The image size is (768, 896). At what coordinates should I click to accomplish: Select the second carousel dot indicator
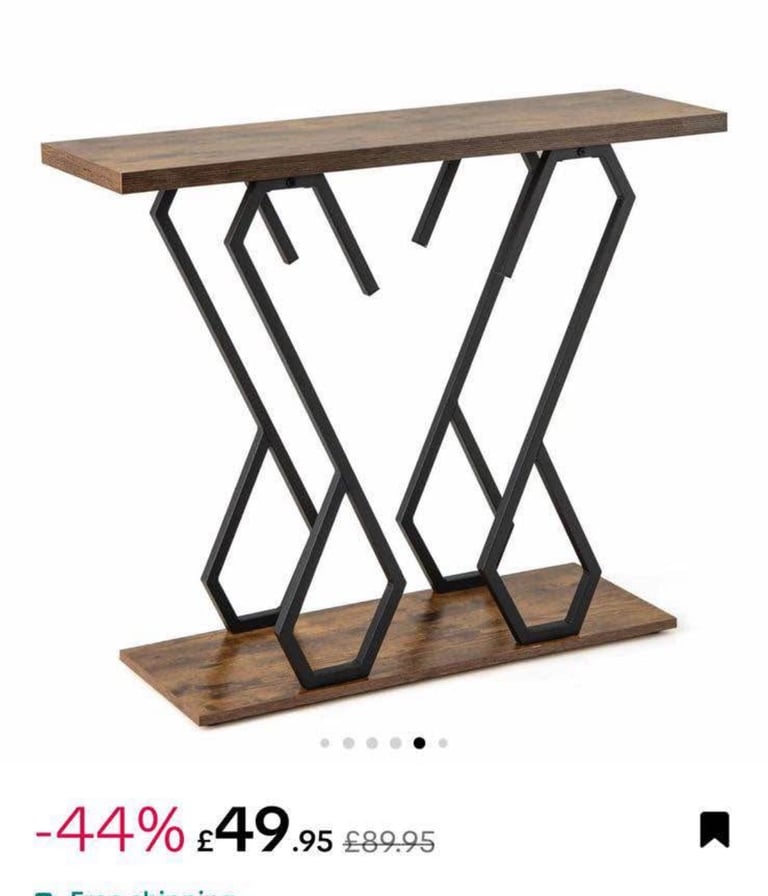coord(349,743)
